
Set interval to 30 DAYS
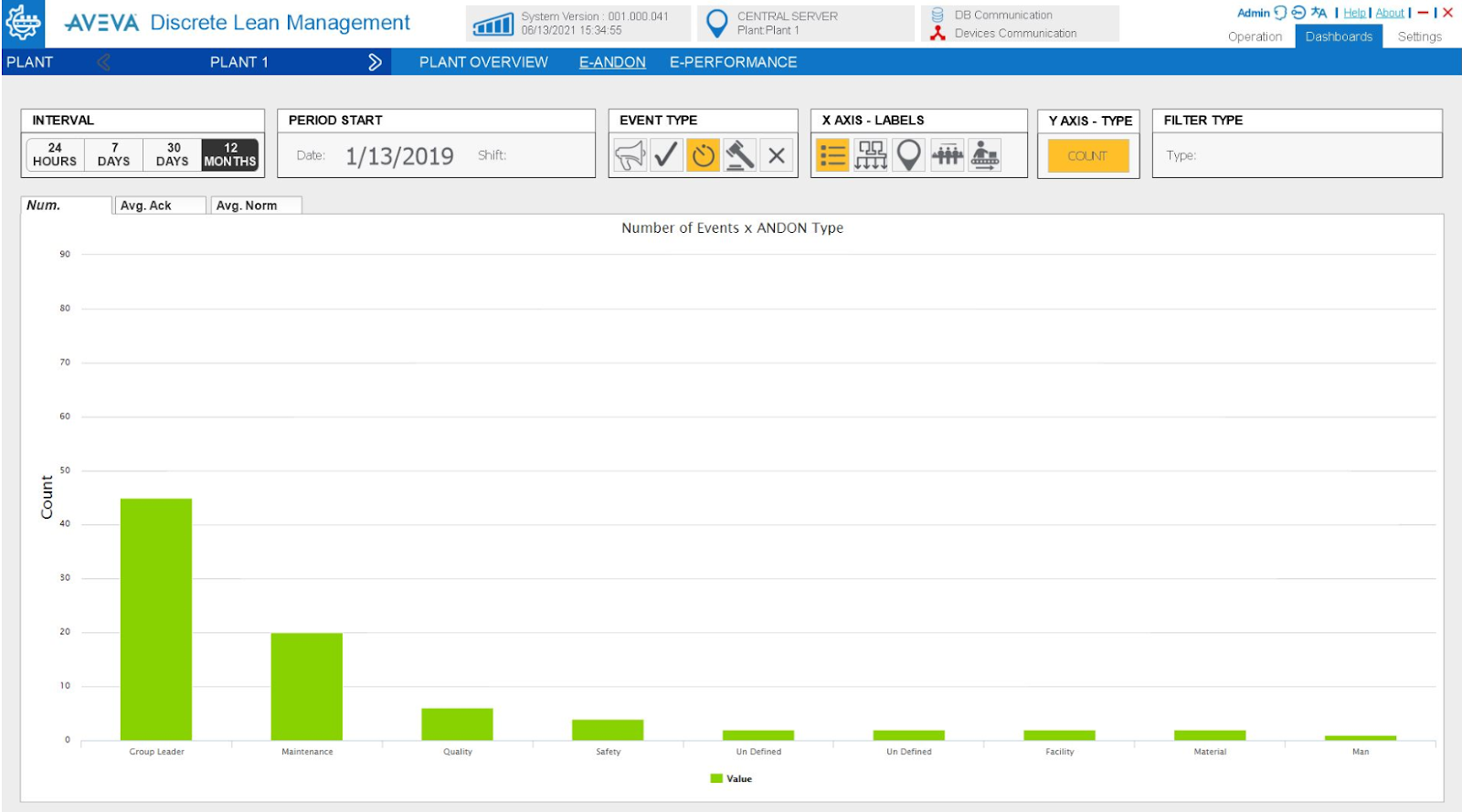173,154
